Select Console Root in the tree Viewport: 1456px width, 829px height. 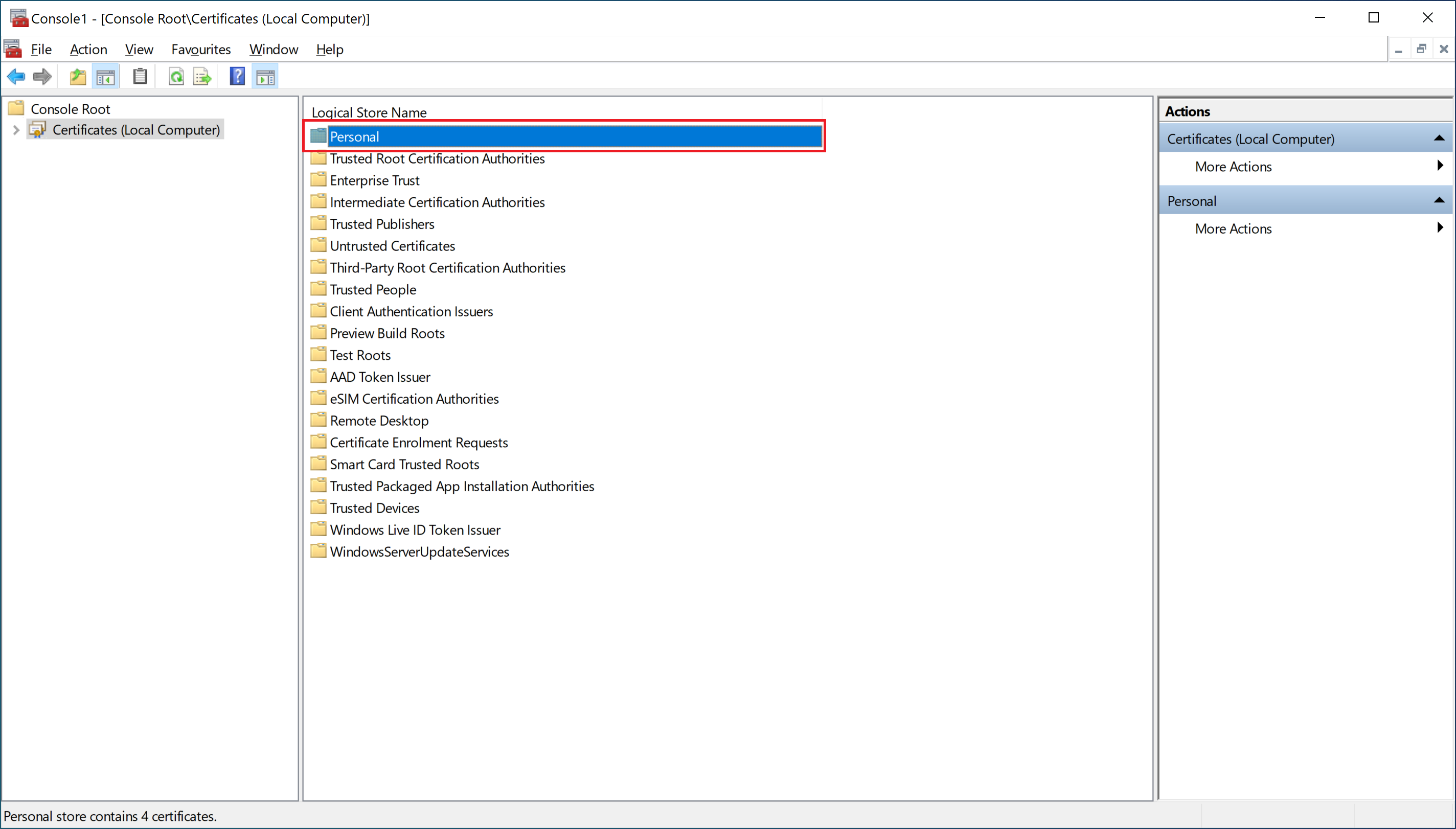pyautogui.click(x=70, y=109)
